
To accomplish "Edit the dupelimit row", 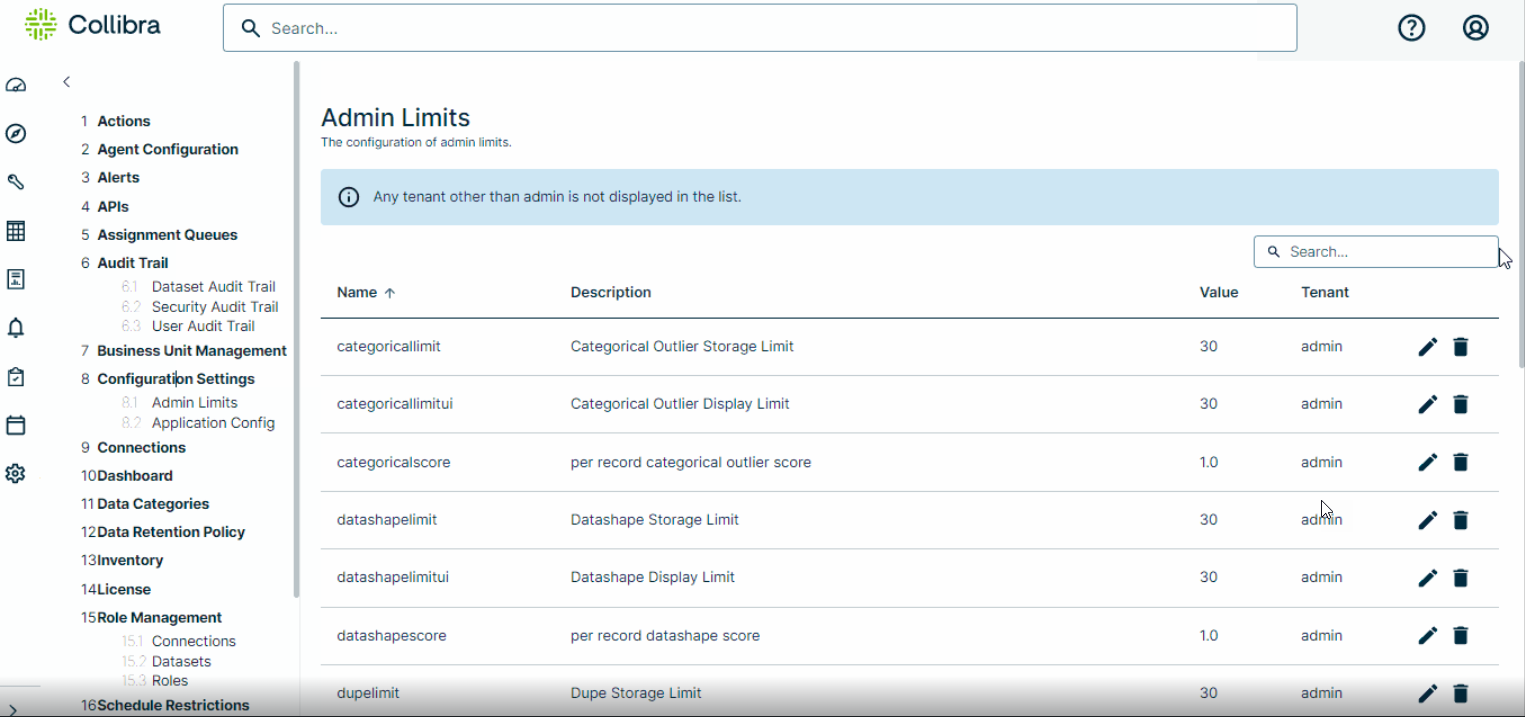I will [1428, 693].
